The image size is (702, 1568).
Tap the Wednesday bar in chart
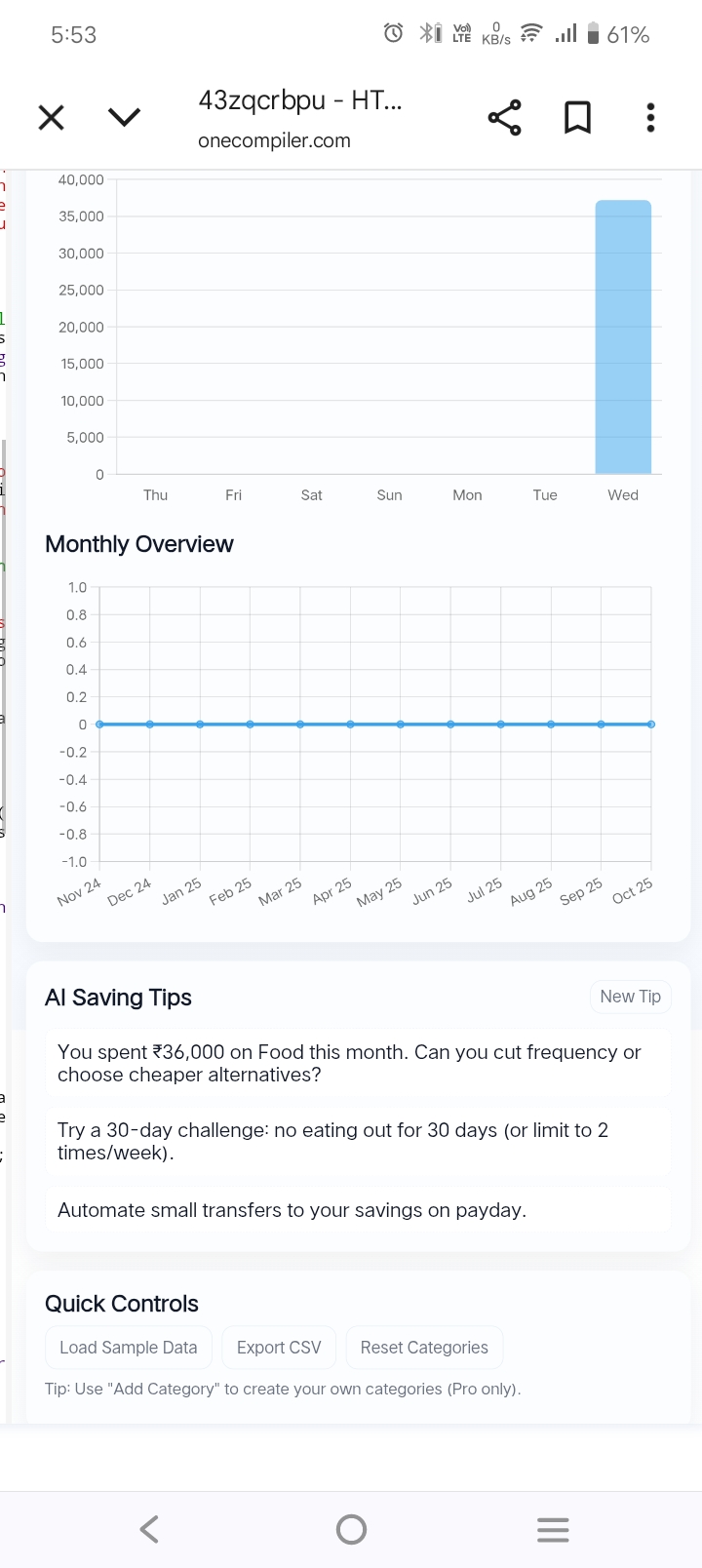click(x=623, y=336)
